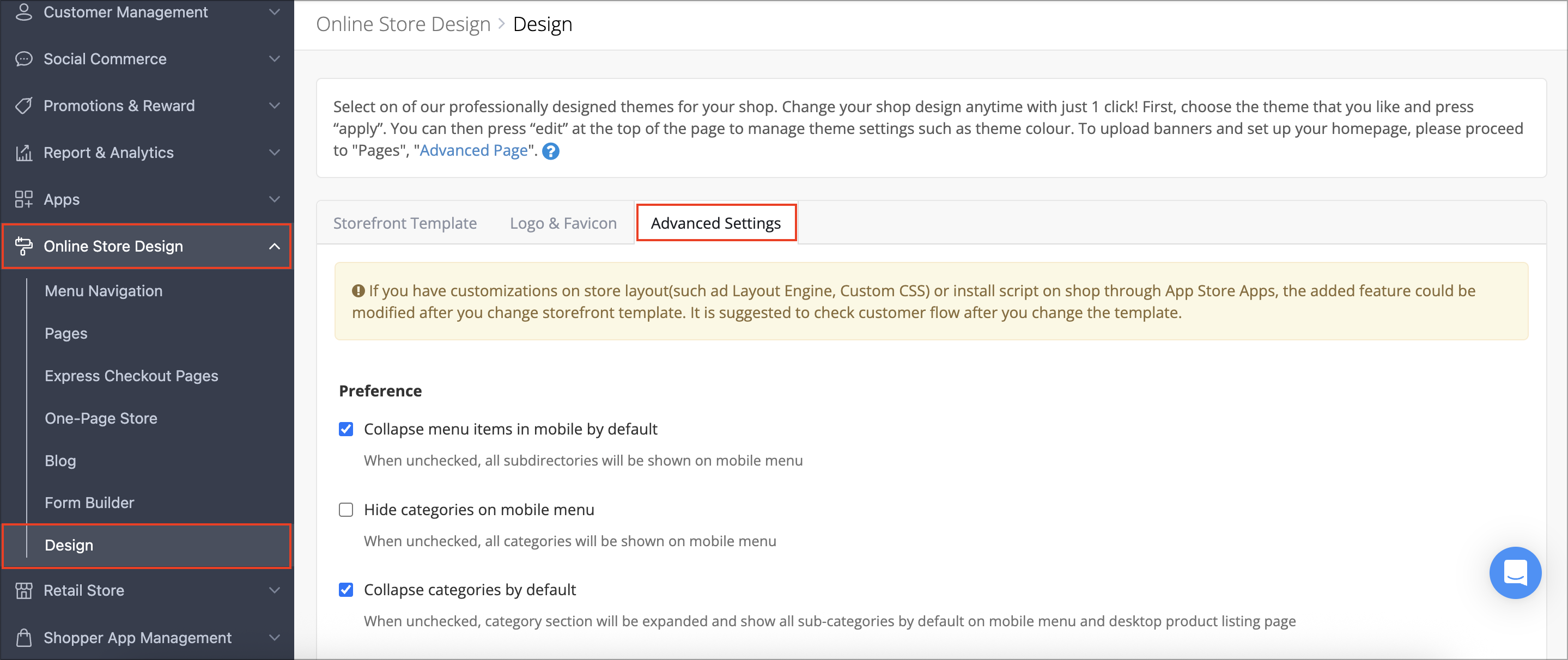Switch to Storefront Template tab

point(405,223)
